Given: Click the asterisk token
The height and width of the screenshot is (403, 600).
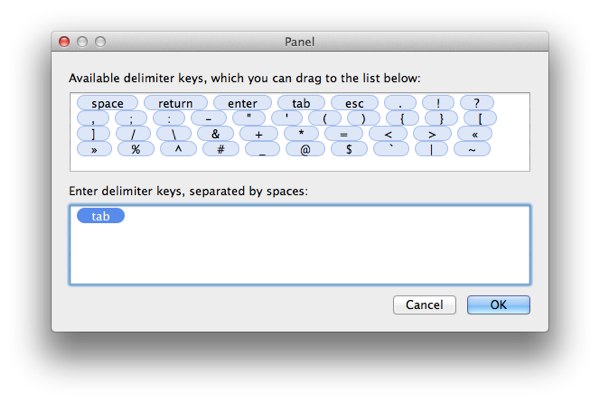Looking at the screenshot, I should [301, 134].
